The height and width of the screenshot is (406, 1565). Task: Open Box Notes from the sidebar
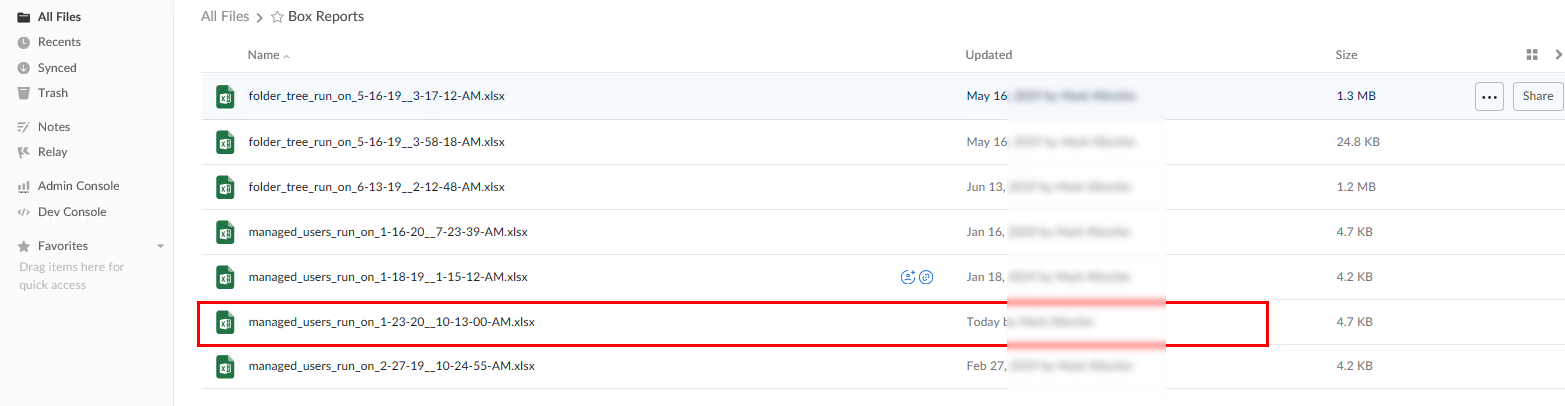(x=53, y=127)
